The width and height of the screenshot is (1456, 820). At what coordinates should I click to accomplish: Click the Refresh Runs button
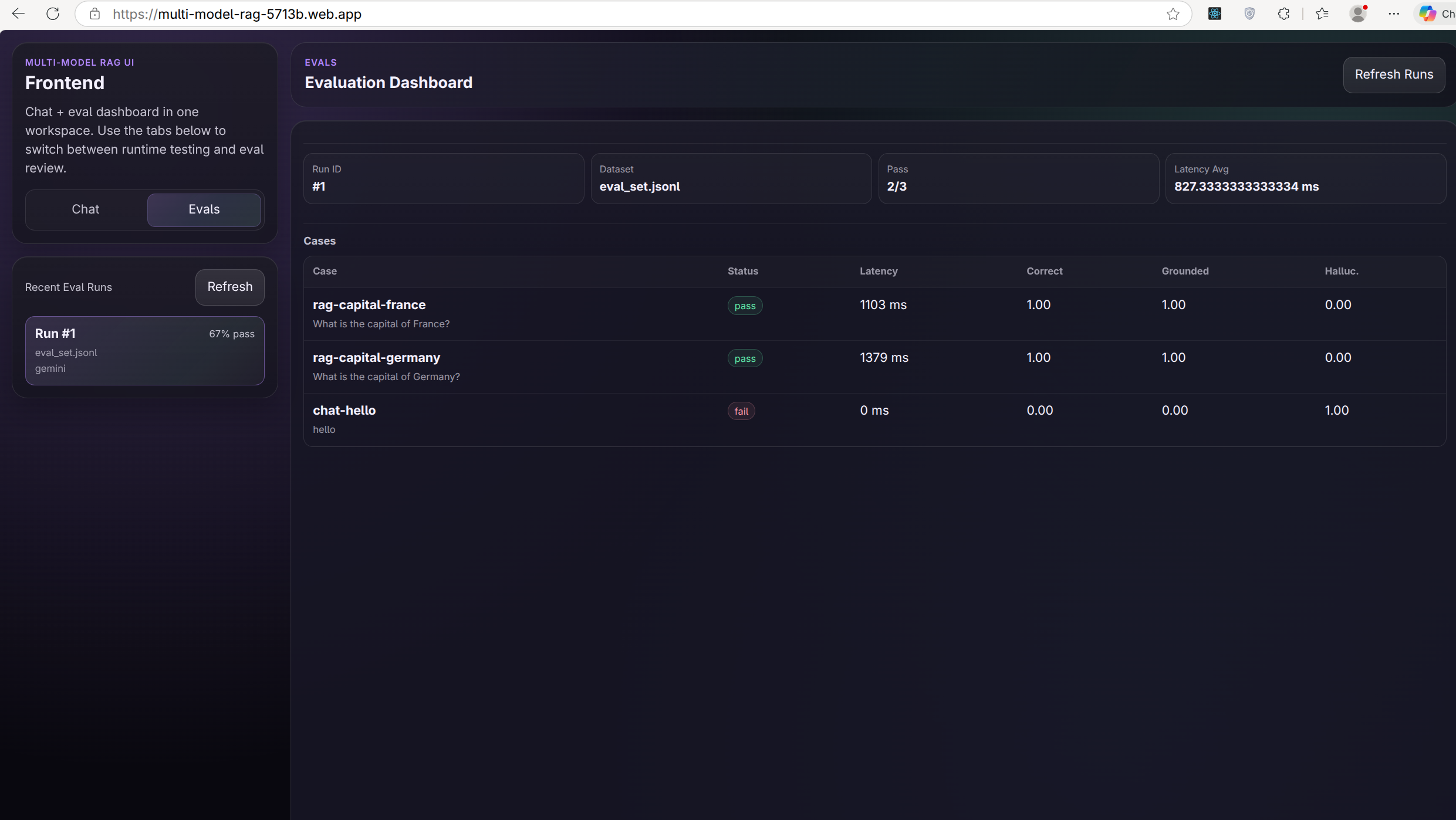[x=1394, y=74]
